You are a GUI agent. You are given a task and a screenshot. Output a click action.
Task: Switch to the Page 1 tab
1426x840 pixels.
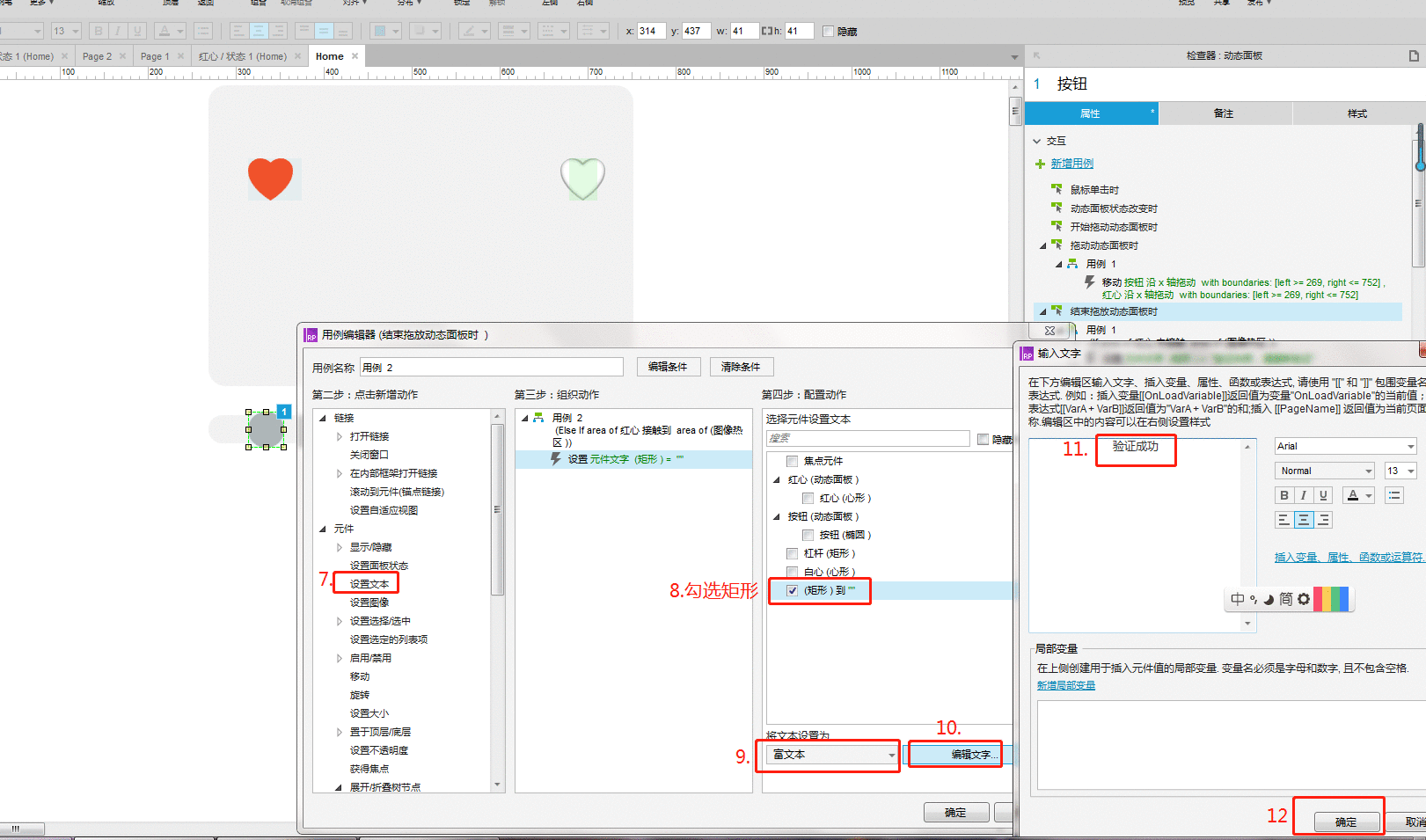pyautogui.click(x=155, y=56)
